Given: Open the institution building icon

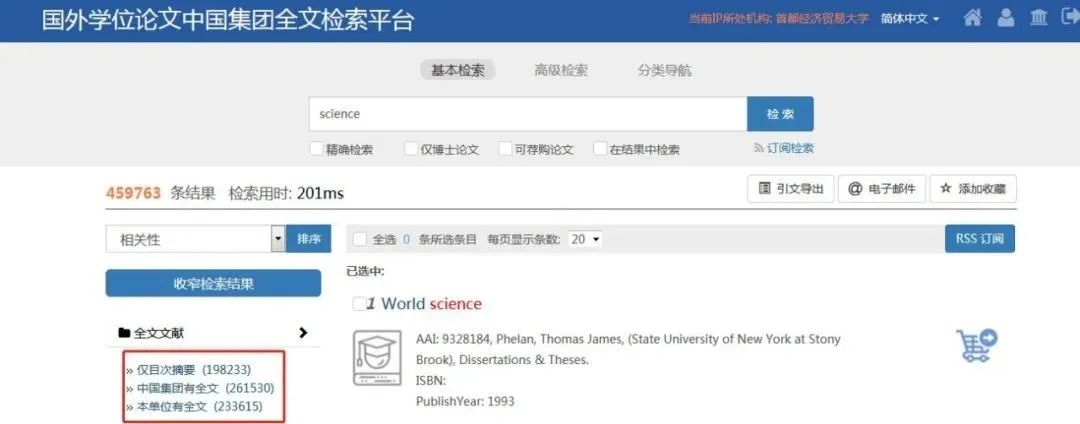Looking at the screenshot, I should (x=1039, y=19).
